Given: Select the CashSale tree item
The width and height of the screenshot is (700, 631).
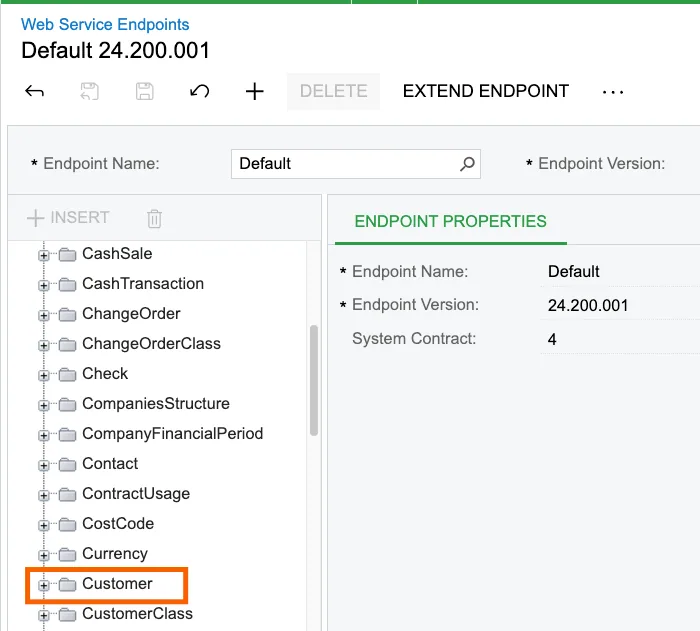Looking at the screenshot, I should click(117, 254).
